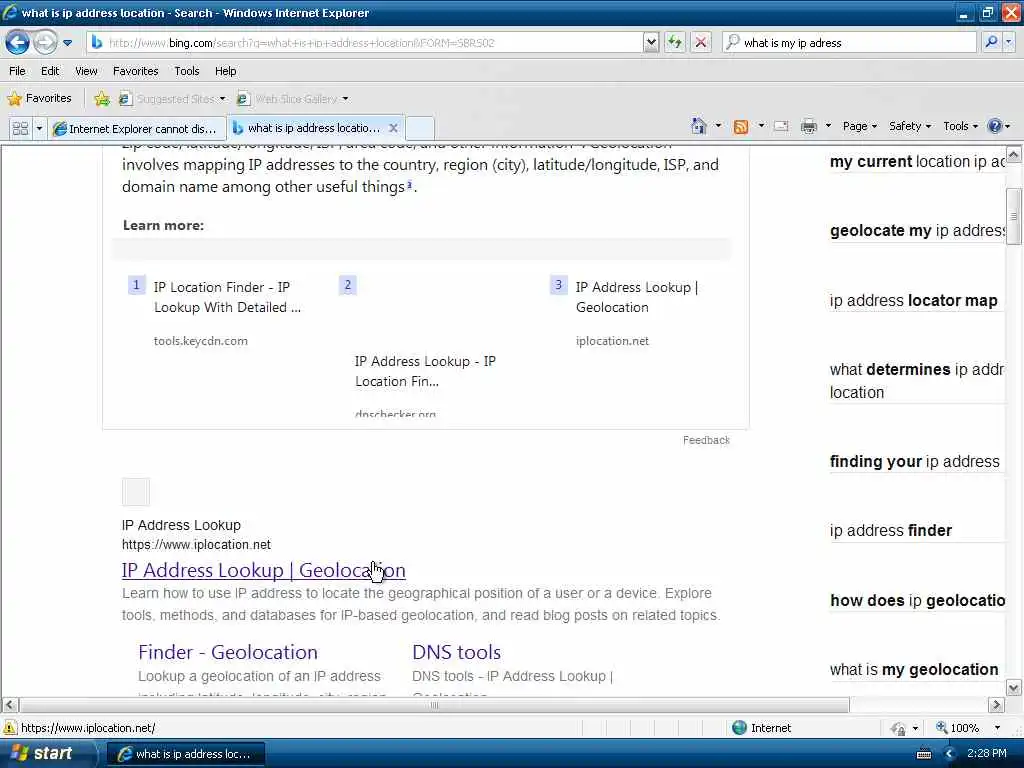
Task: Click the status bar security warning icon
Action: pos(10,728)
